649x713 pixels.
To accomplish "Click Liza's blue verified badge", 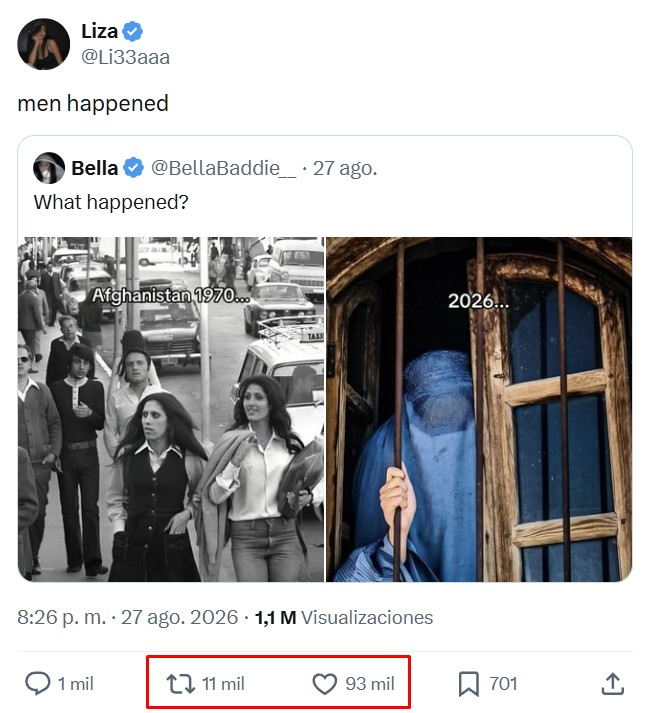I will [132, 31].
